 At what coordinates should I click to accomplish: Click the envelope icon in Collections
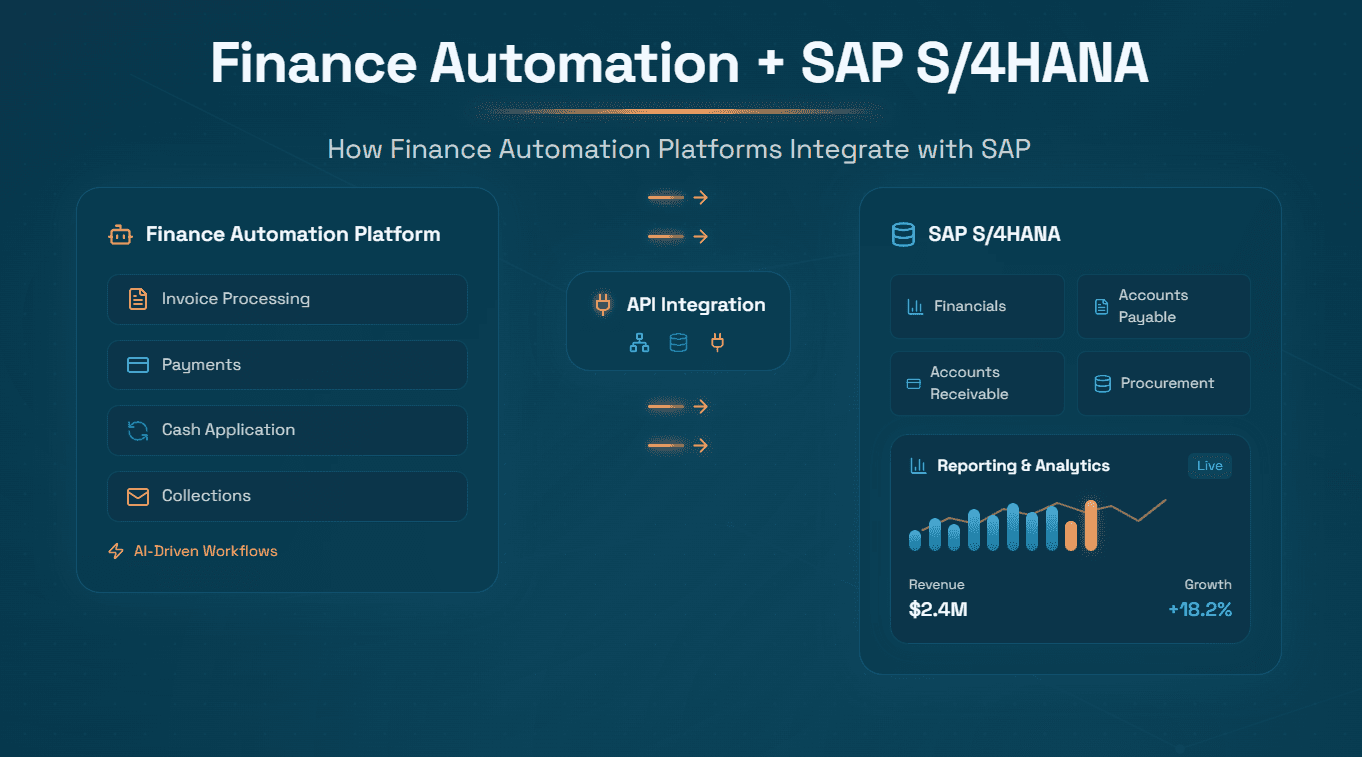[138, 496]
